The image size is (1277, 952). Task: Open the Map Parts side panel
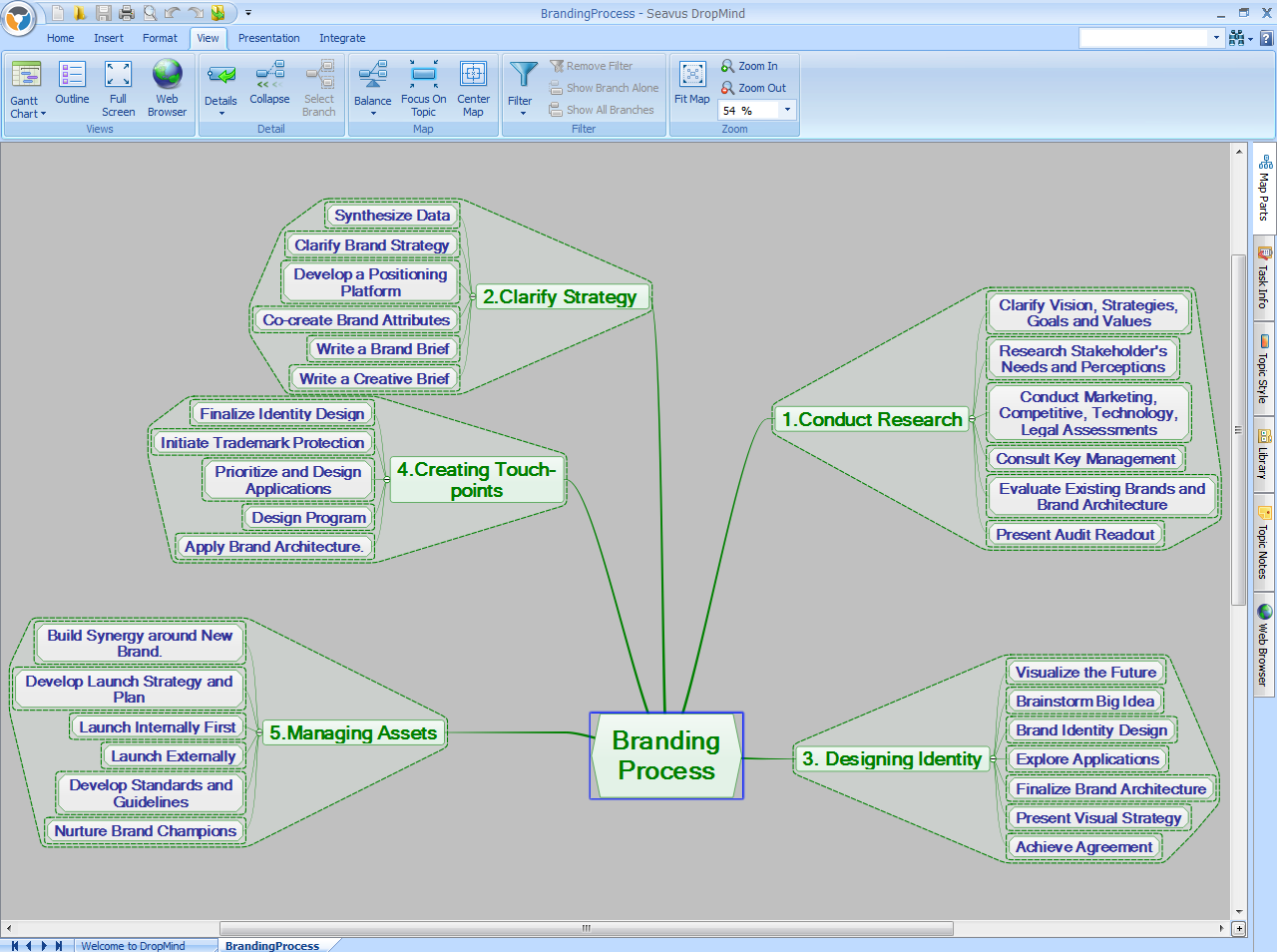tap(1264, 190)
